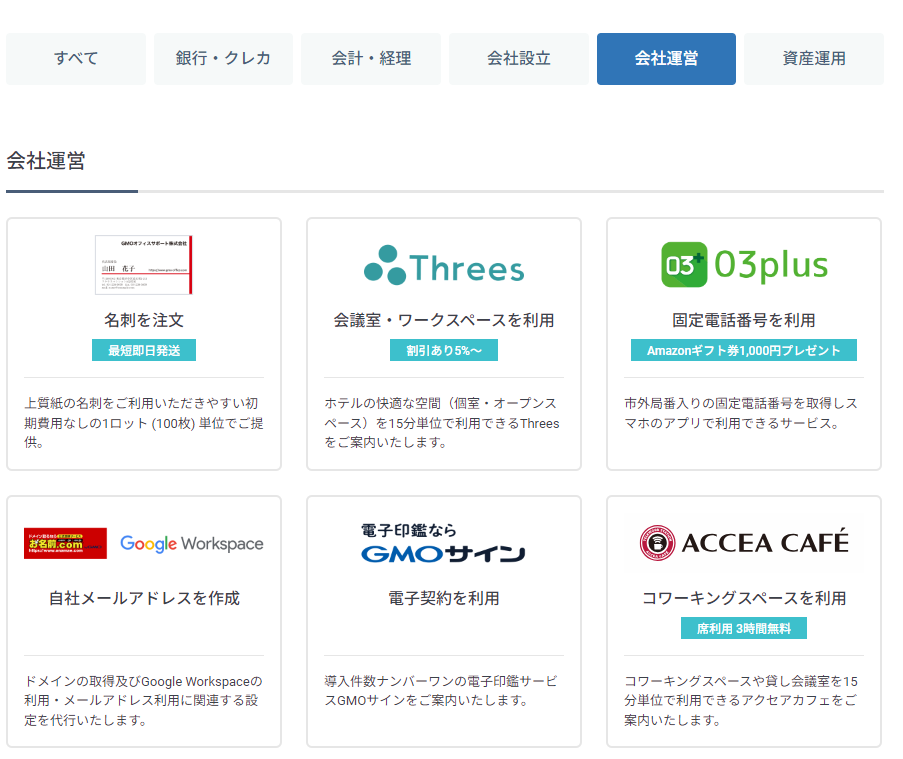903x759 pixels.
Task: Open the 名刺を注文 card title
Action: (144, 321)
